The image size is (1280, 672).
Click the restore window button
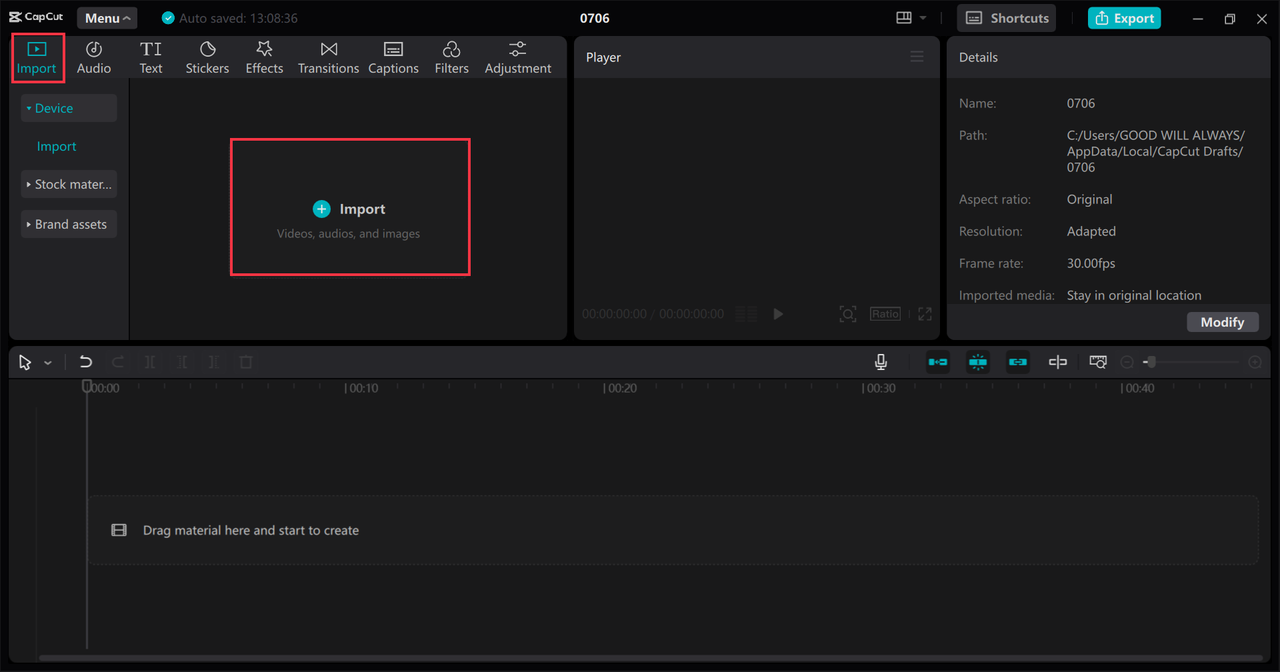tap(1230, 18)
